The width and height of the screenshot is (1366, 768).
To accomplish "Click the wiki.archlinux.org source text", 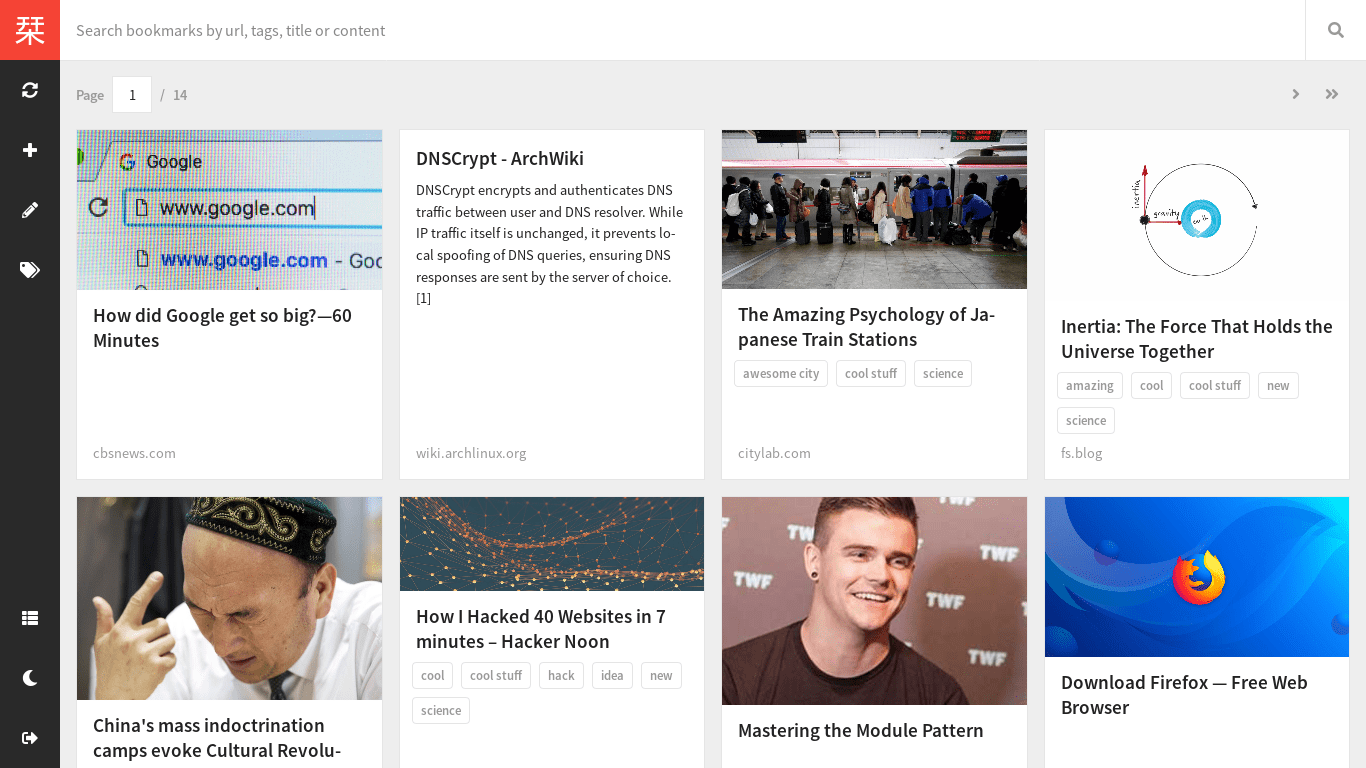I will point(471,453).
